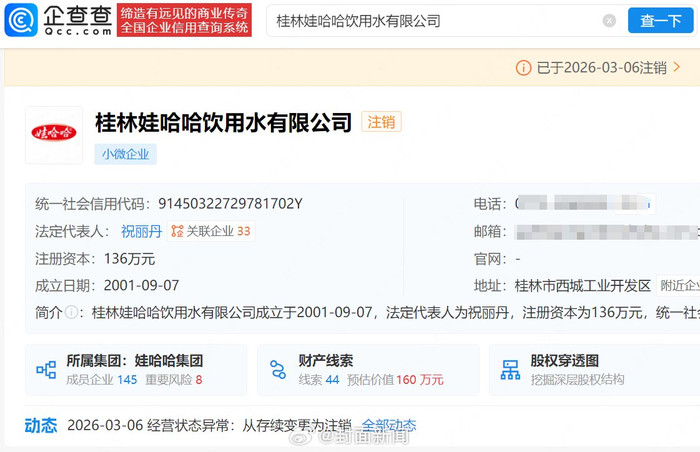Click the 2026-03-06 经营状态异常 dynamic entry
Image resolution: width=700 pixels, height=452 pixels.
(x=209, y=425)
